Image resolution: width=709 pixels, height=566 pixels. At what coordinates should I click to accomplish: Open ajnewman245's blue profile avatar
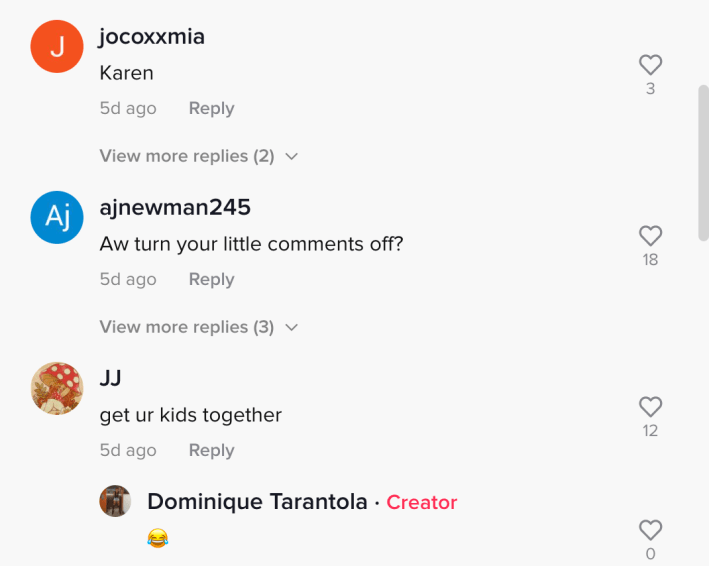point(56,219)
